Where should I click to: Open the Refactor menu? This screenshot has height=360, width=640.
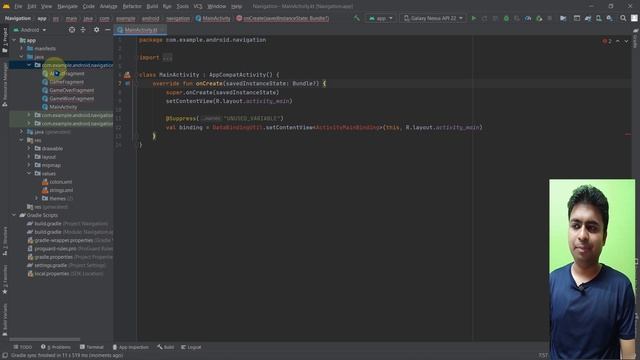[132, 7]
